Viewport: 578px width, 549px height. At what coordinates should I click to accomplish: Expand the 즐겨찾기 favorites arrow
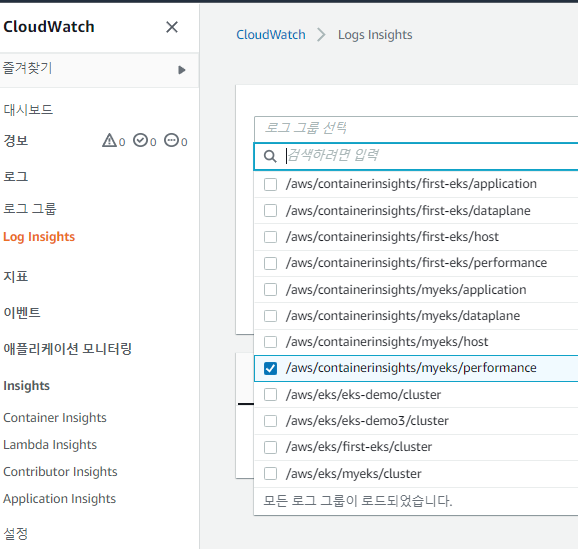[181, 70]
